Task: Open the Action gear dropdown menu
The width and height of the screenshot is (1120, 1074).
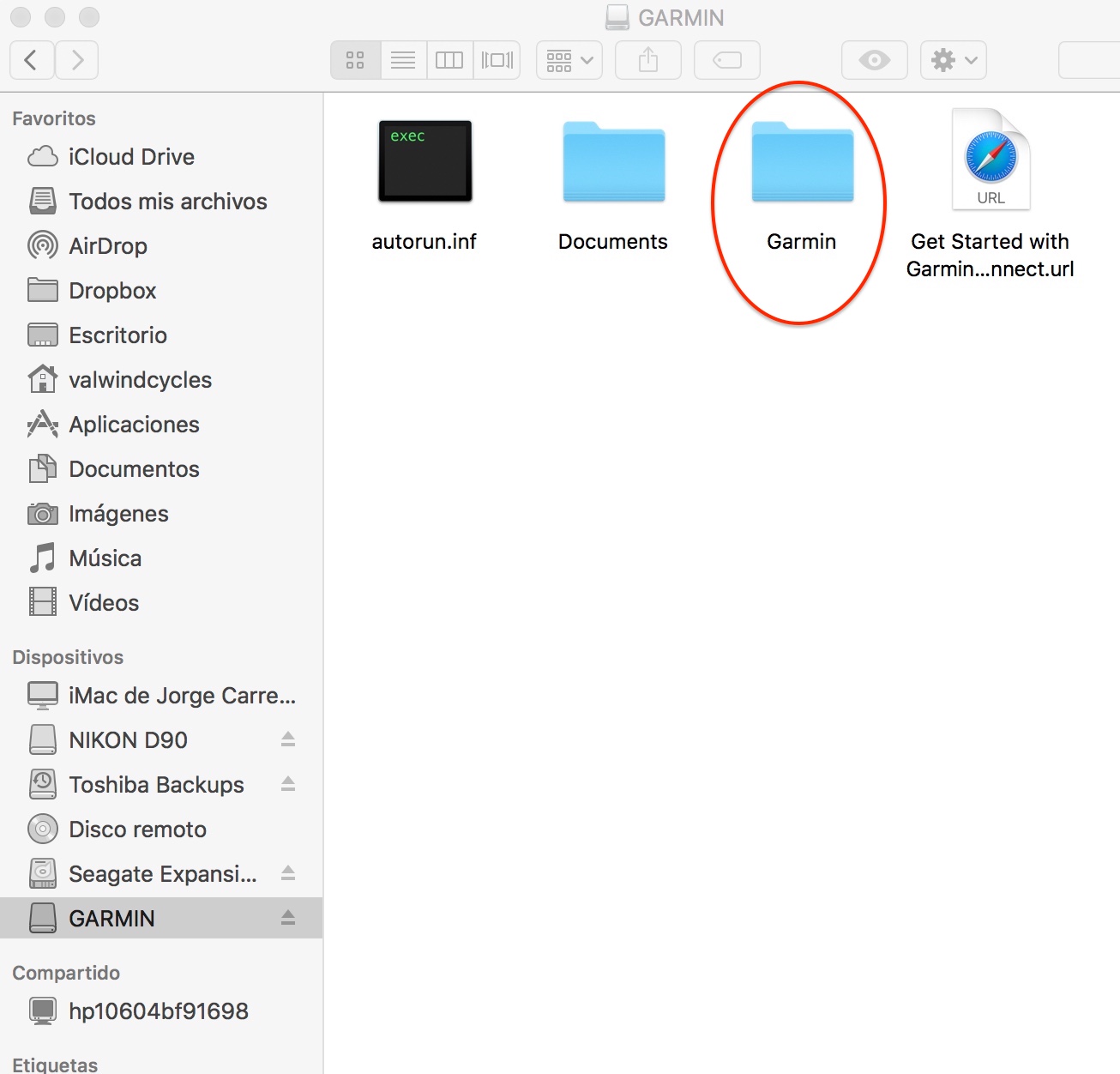Action: pyautogui.click(x=953, y=60)
